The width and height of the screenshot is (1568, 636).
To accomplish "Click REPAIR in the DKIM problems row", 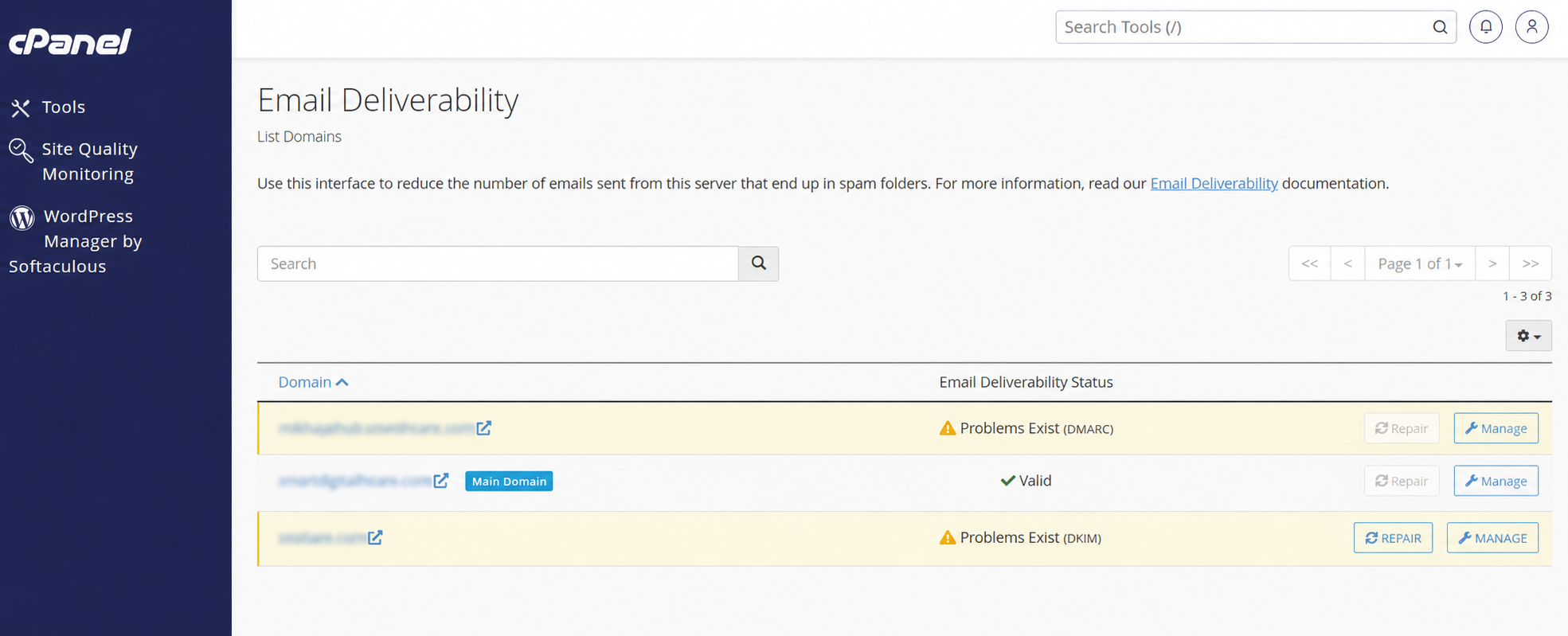I will (1393, 538).
